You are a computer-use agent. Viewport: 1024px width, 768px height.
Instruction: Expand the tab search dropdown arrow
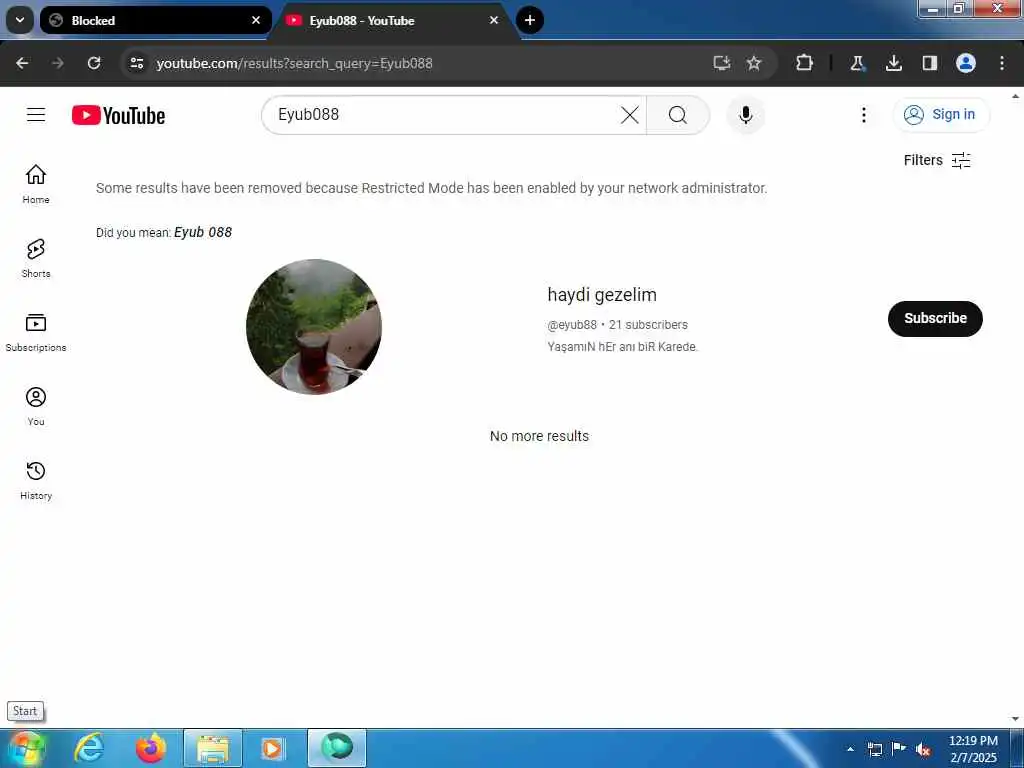(x=20, y=20)
